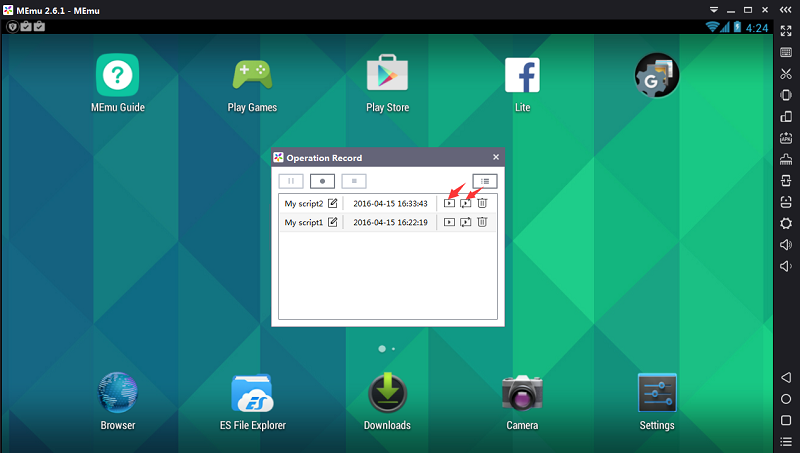Delete the My script2 recording
This screenshot has height=453, width=800.
pos(482,203)
